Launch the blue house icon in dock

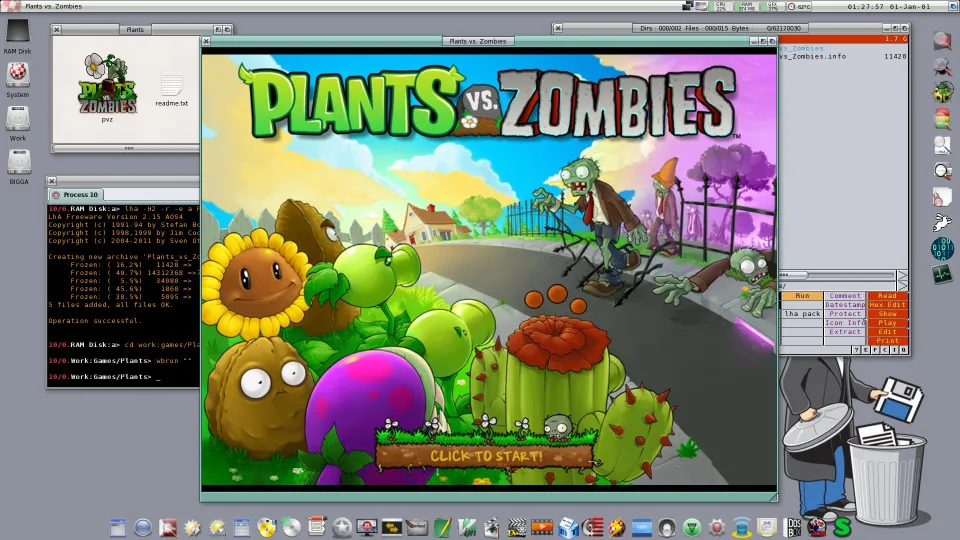568,527
